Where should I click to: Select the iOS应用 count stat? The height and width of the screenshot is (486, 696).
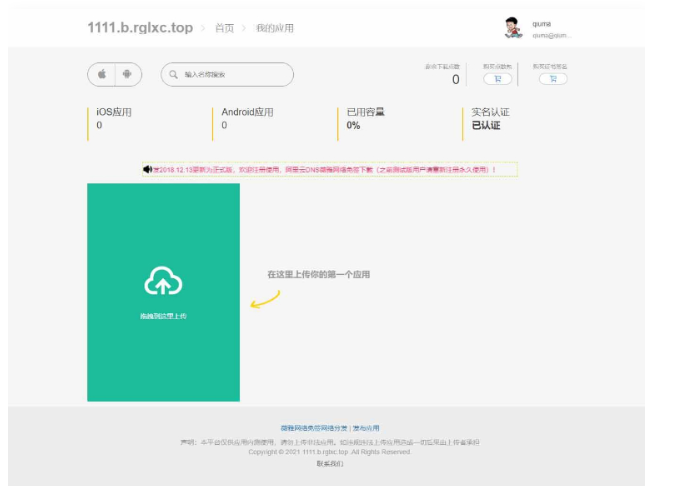click(113, 118)
